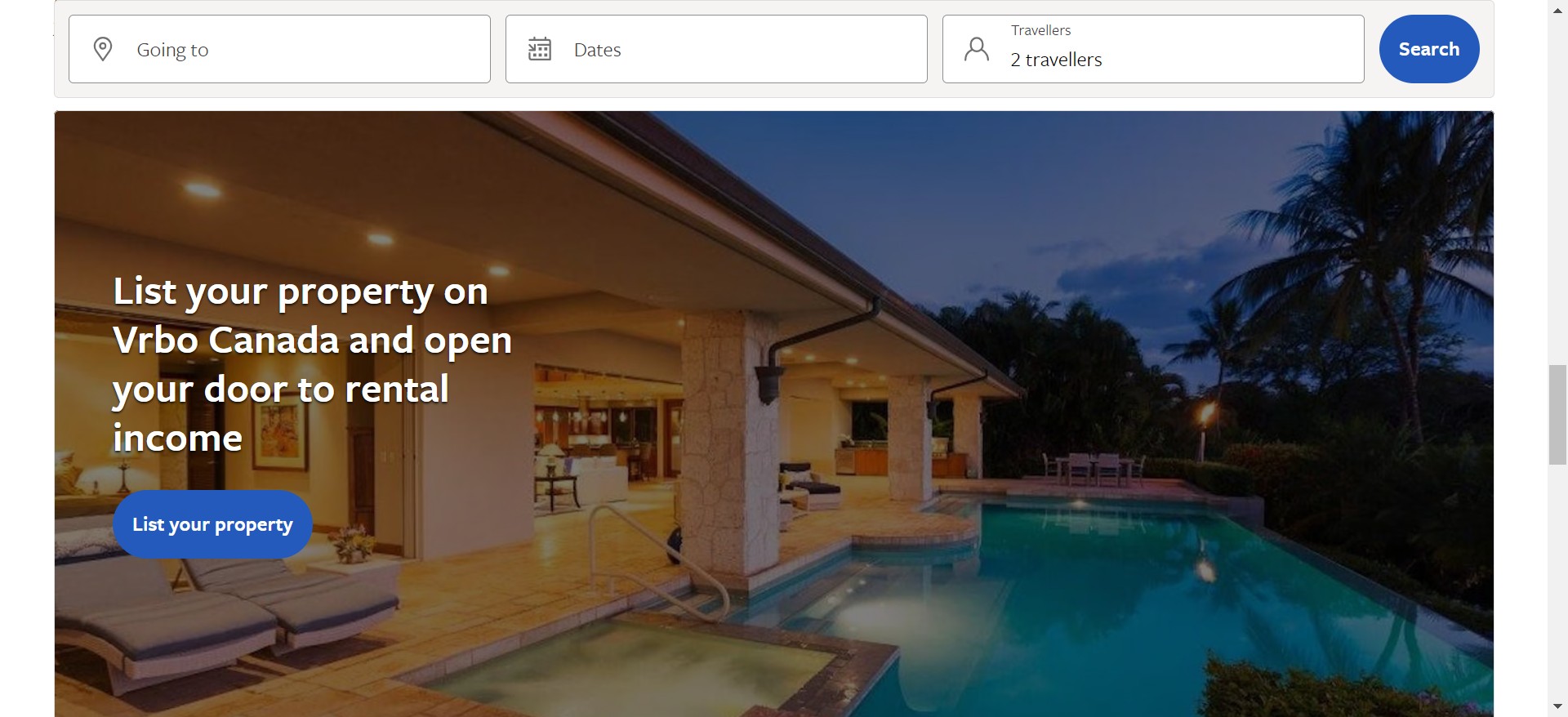This screenshot has height=717, width=1568.
Task: Click the List your property button
Action: point(212,524)
